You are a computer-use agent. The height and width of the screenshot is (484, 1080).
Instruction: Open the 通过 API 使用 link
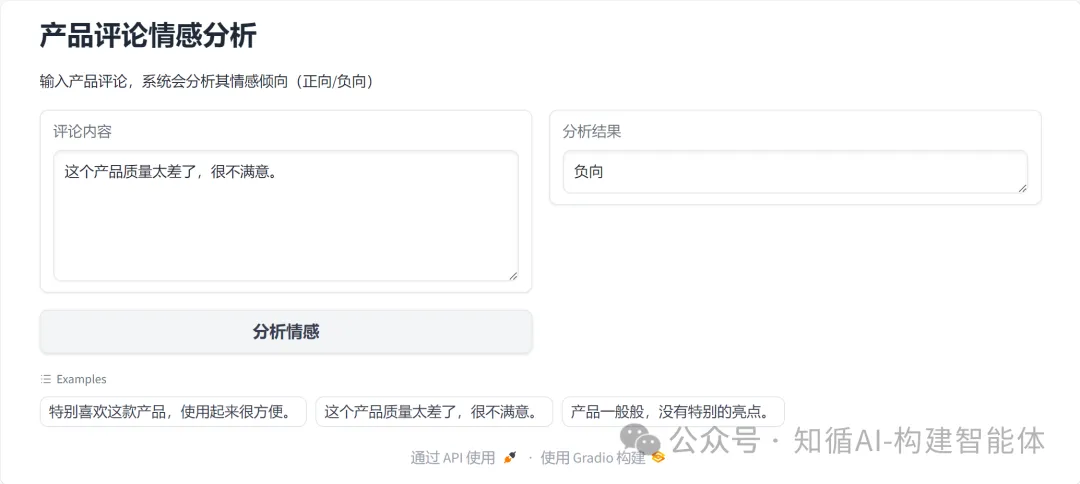[453, 458]
